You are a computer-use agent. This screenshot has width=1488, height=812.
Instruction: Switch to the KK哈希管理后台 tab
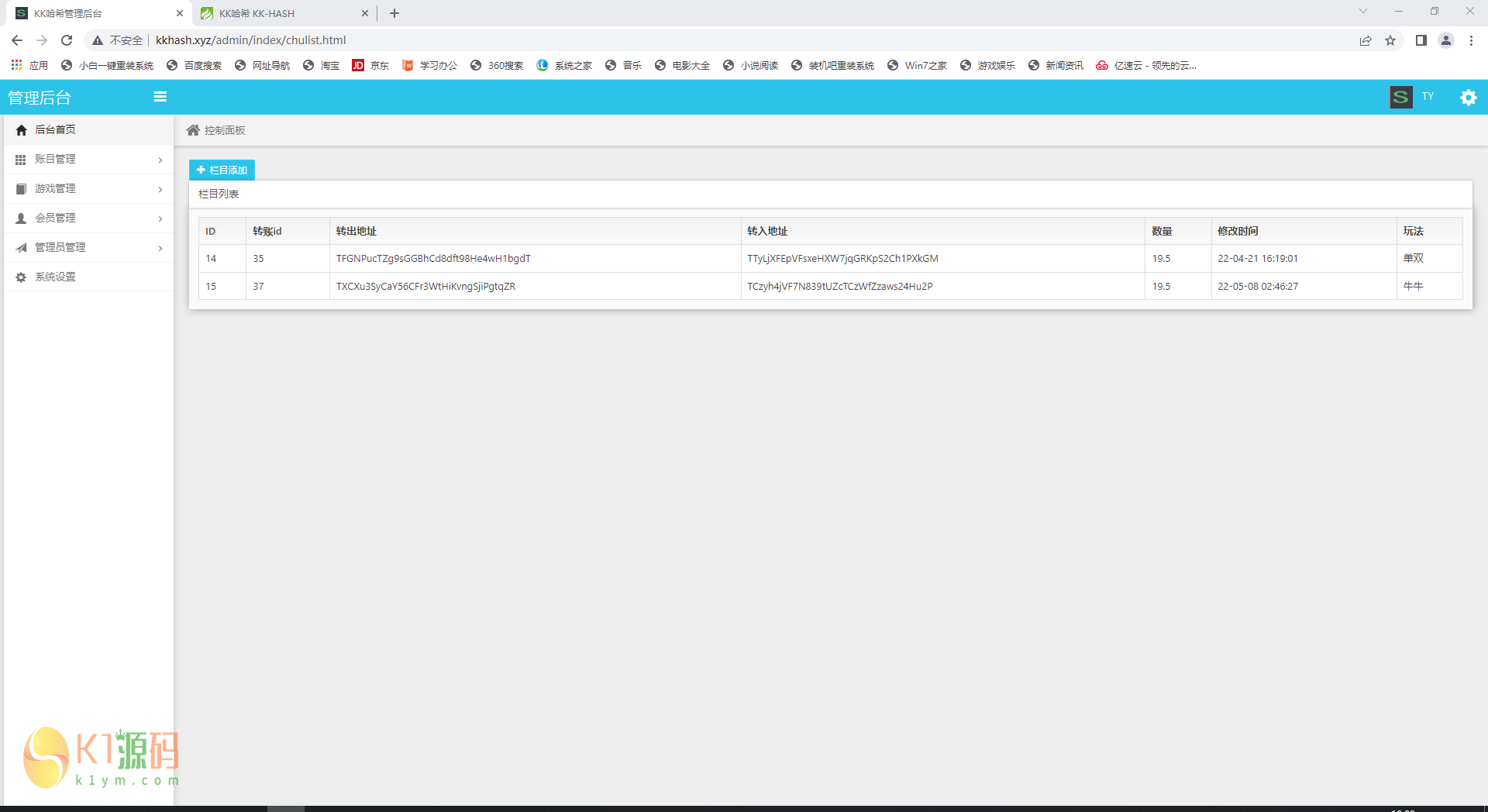tap(98, 13)
